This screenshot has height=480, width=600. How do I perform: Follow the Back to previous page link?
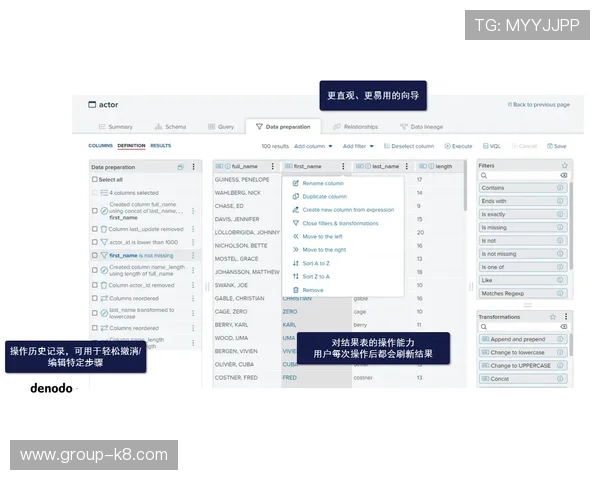pos(539,104)
